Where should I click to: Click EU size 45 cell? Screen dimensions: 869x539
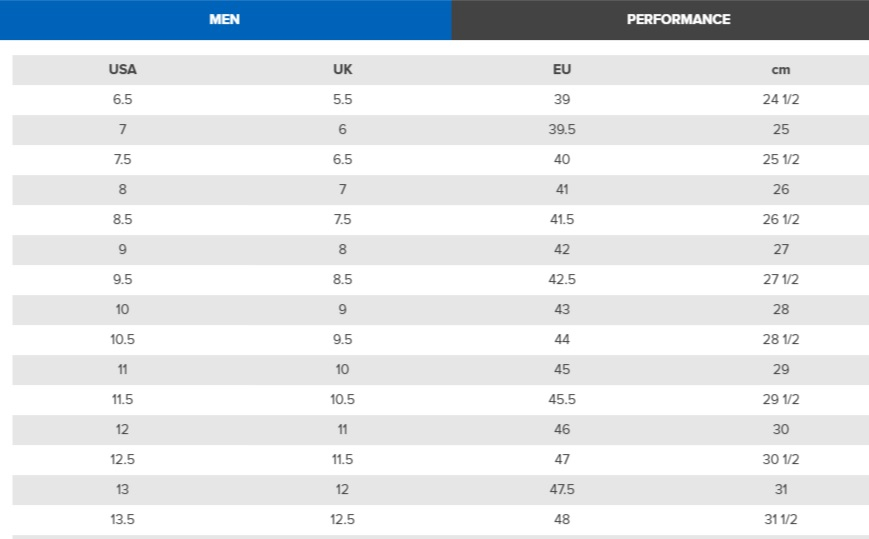pyautogui.click(x=562, y=369)
